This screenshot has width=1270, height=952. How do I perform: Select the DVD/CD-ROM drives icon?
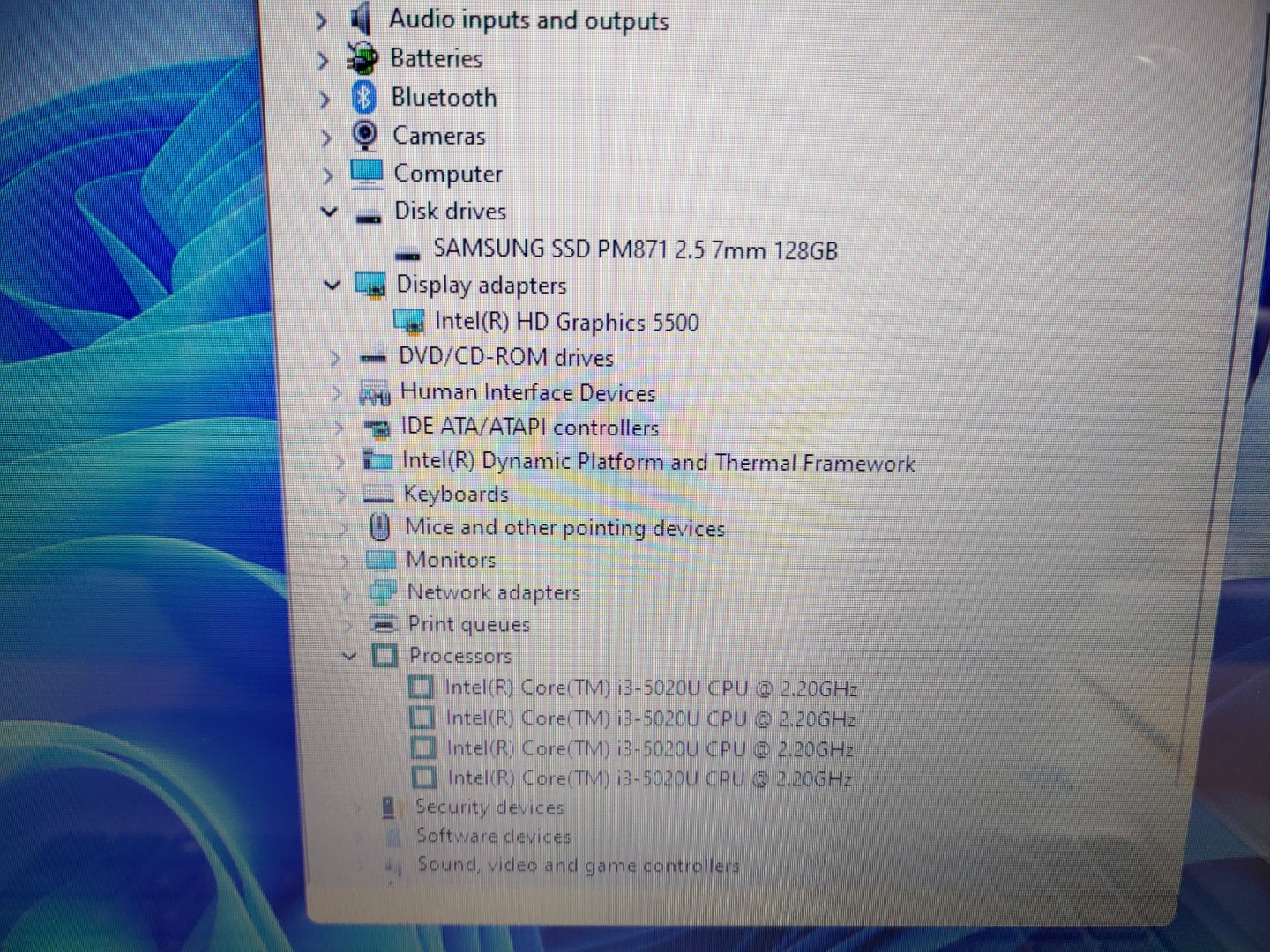(373, 357)
